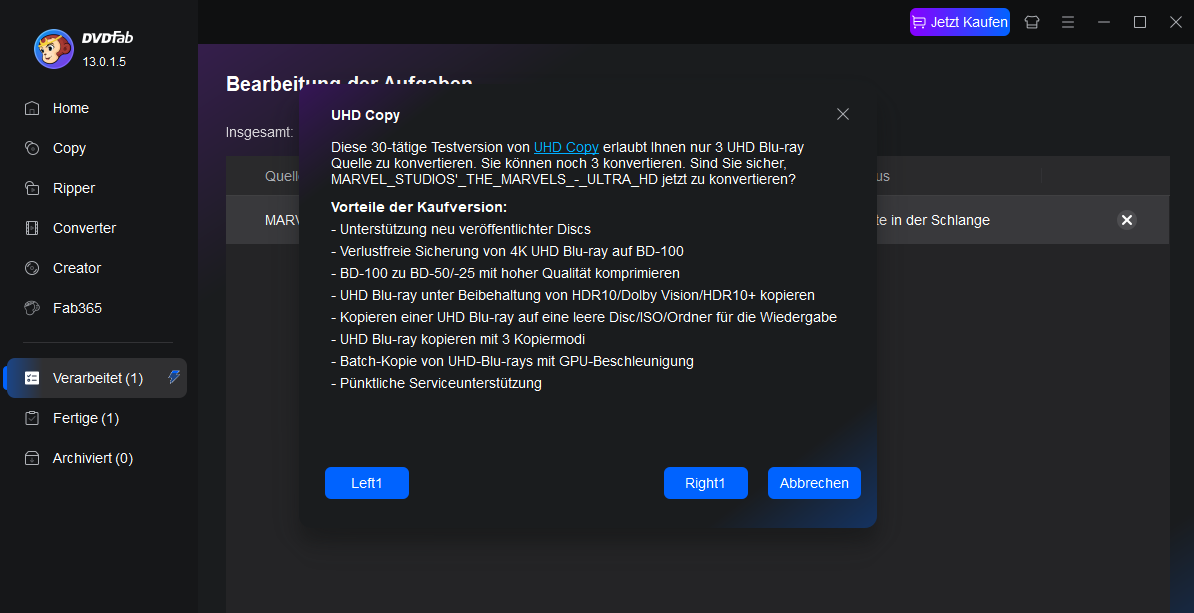
Task: Click the Jetzt Kaufen purchase button
Action: pyautogui.click(x=959, y=22)
